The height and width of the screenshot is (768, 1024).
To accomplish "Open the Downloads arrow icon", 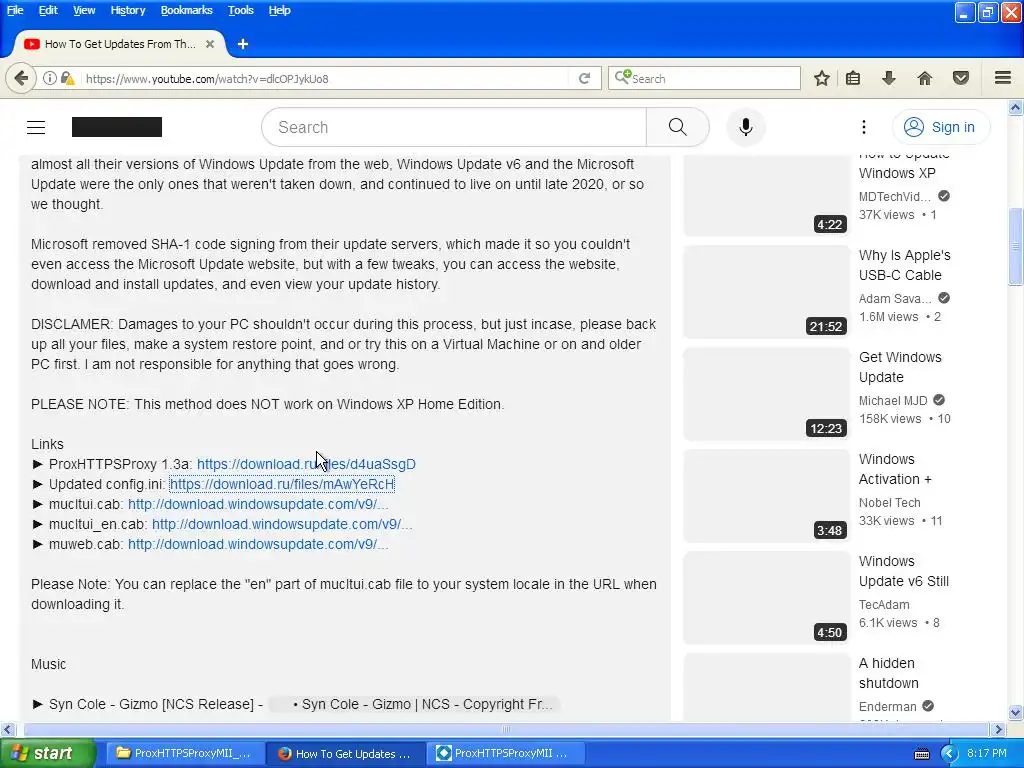I will coord(889,78).
